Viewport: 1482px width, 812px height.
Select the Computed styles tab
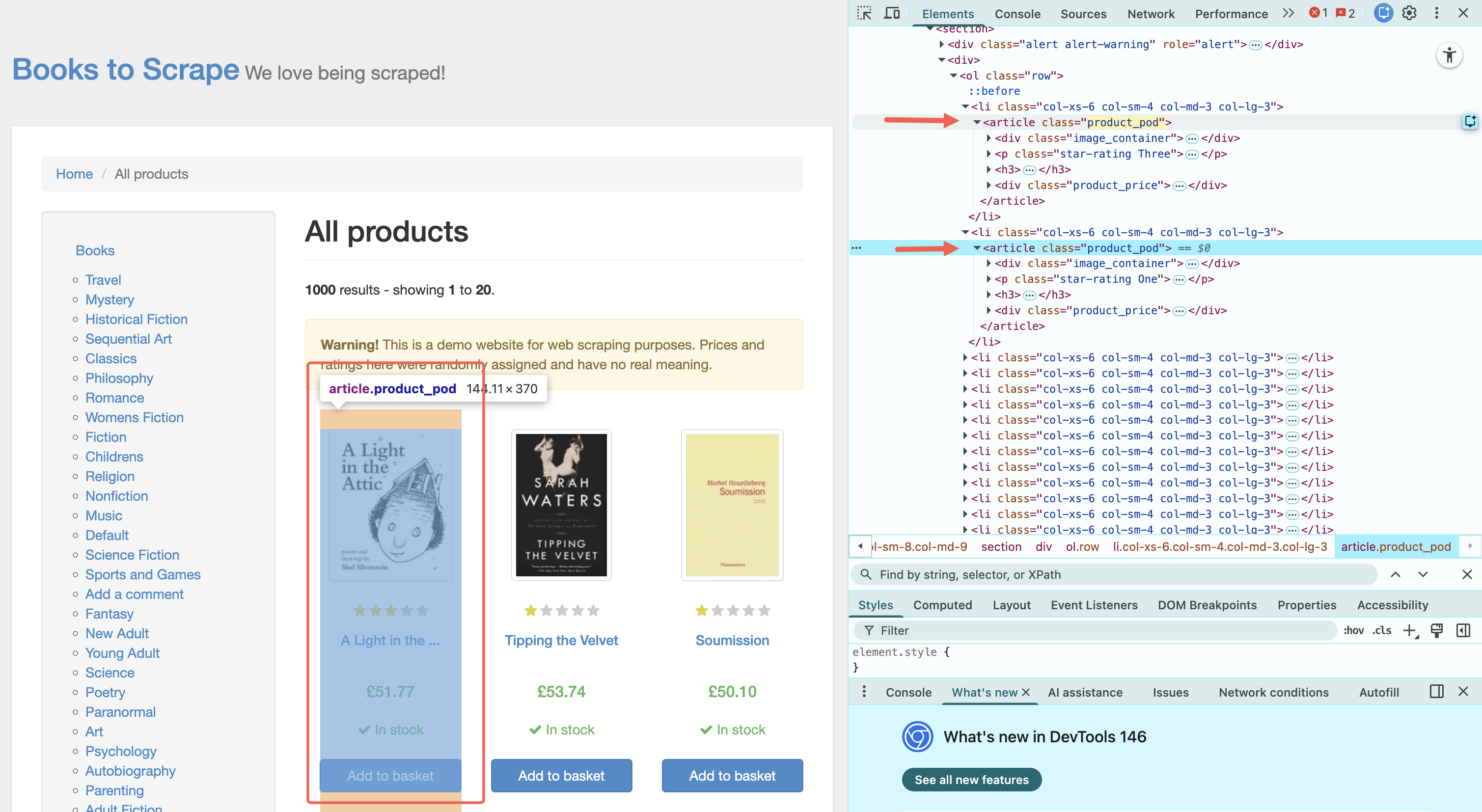pyautogui.click(x=942, y=605)
